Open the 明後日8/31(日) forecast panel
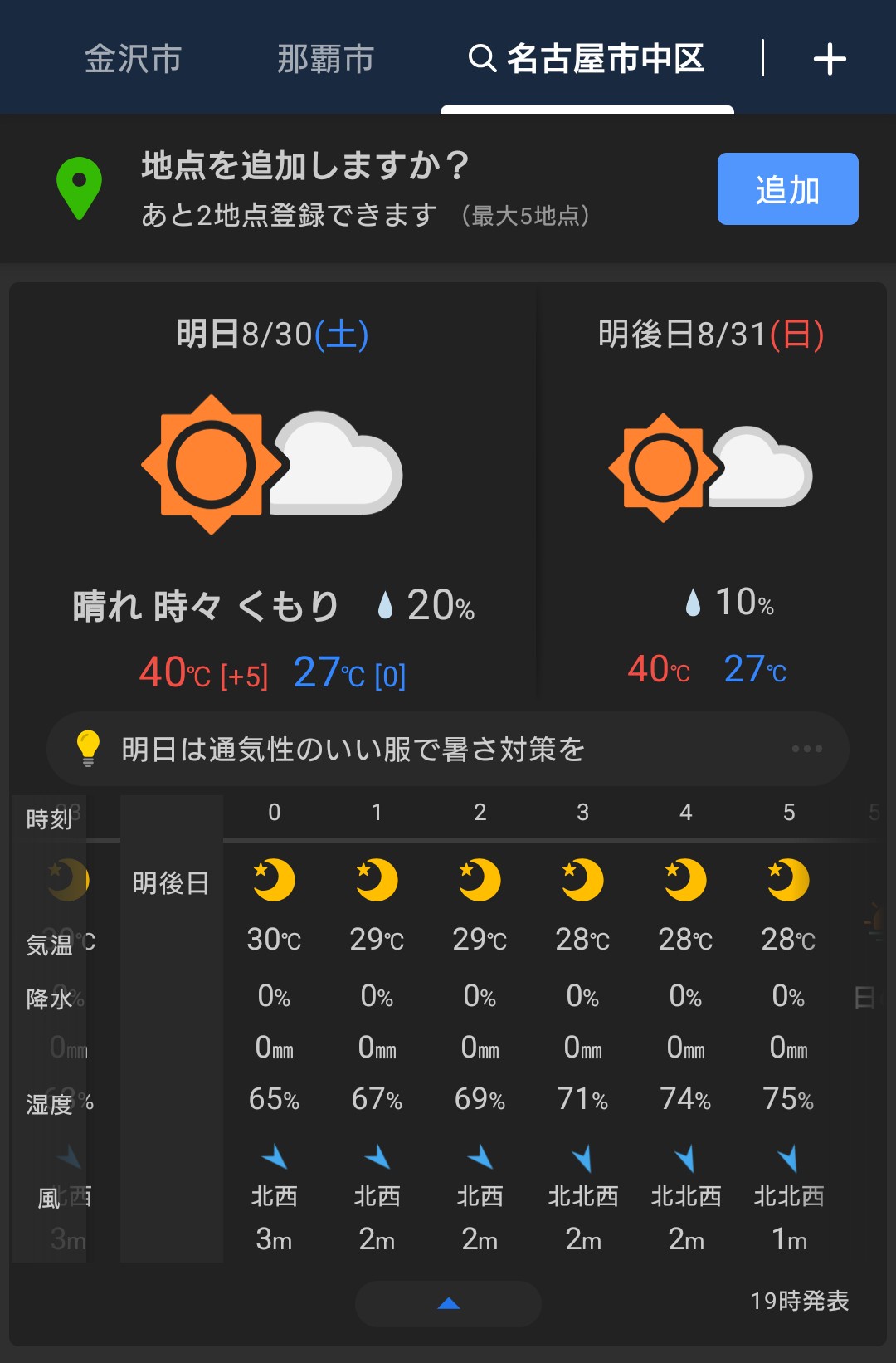The height and width of the screenshot is (1363, 896). [711, 335]
